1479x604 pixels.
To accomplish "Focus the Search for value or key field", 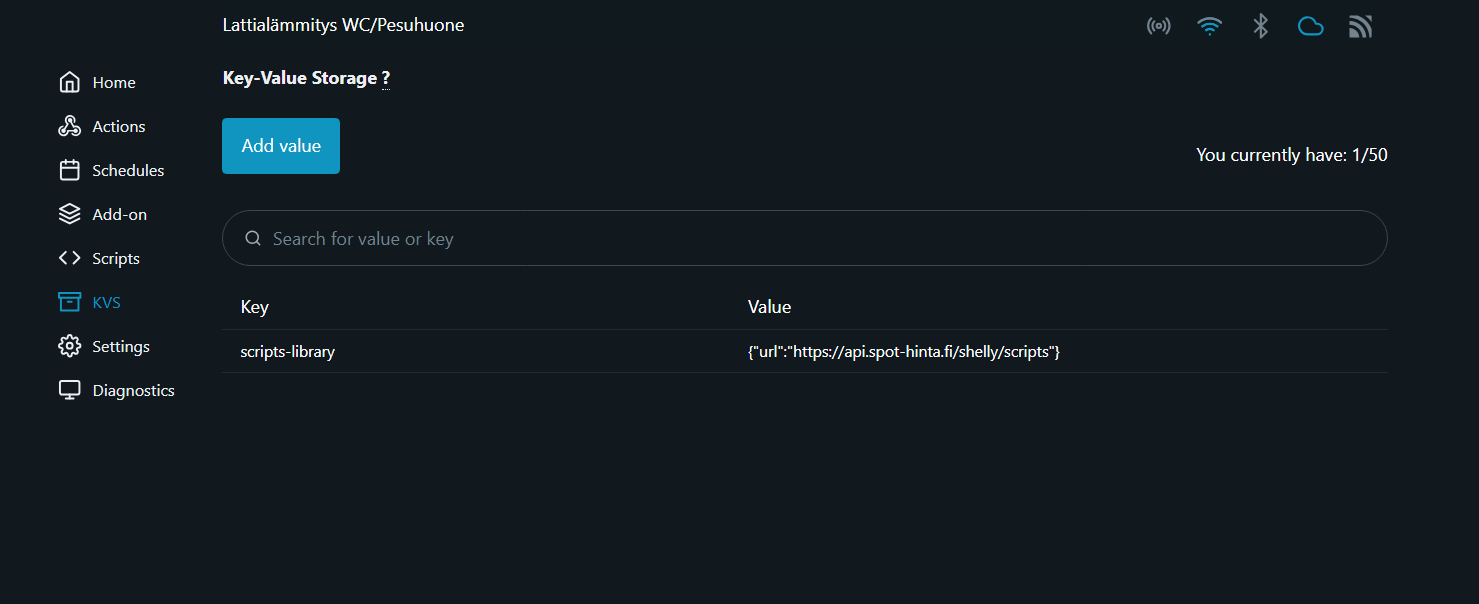I will pyautogui.click(x=804, y=238).
